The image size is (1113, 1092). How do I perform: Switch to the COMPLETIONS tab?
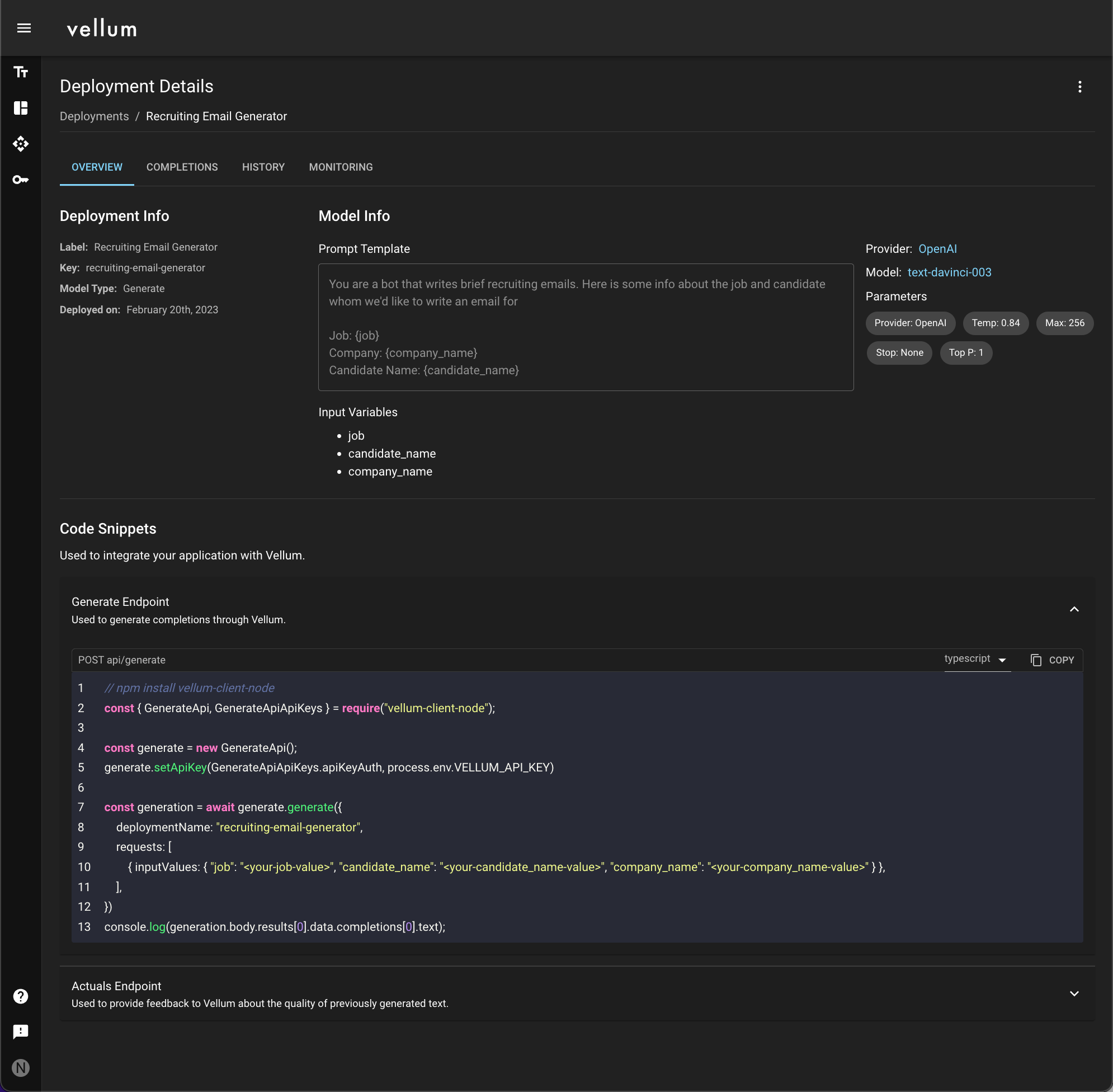pos(182,167)
